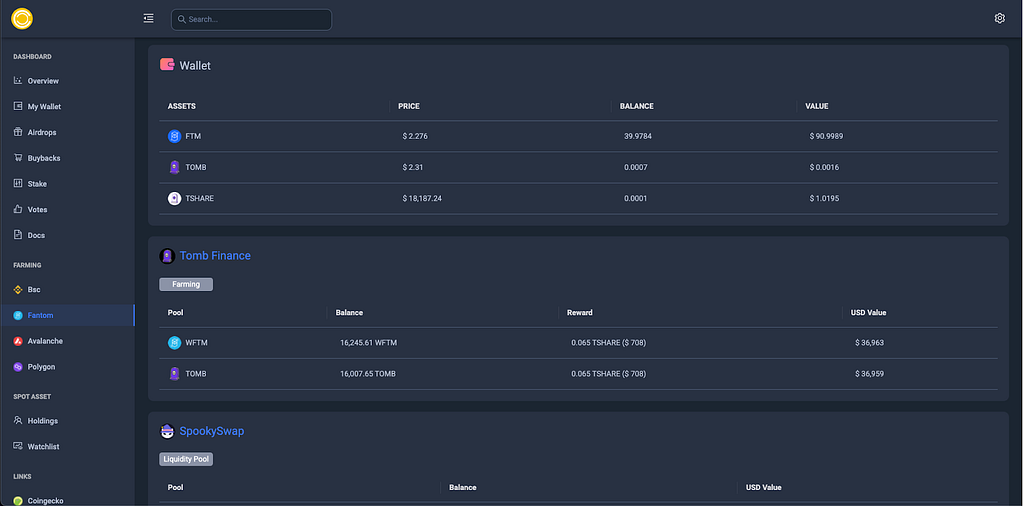Open Votes page

(37, 210)
